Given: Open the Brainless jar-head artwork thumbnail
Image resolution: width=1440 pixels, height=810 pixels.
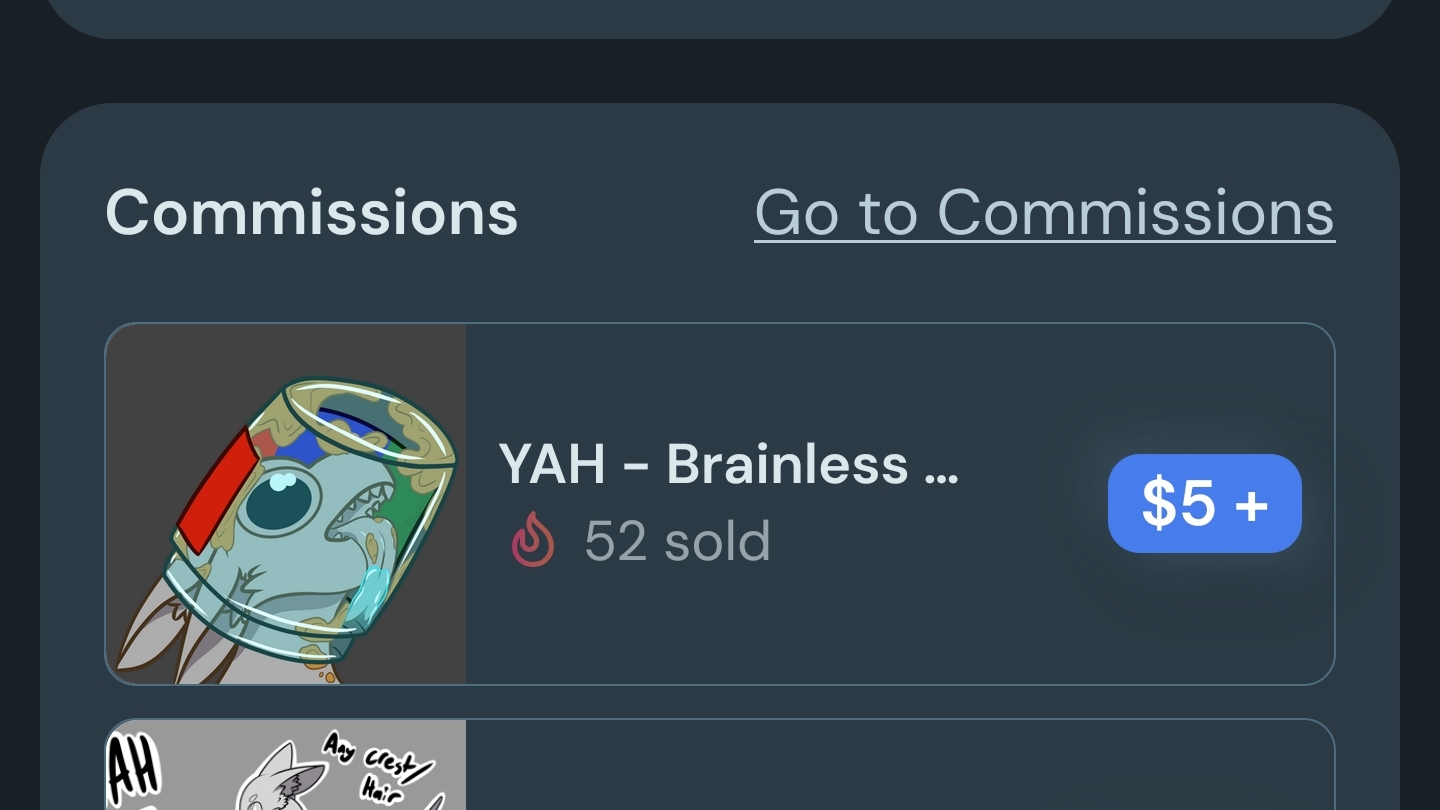Looking at the screenshot, I should 286,503.
